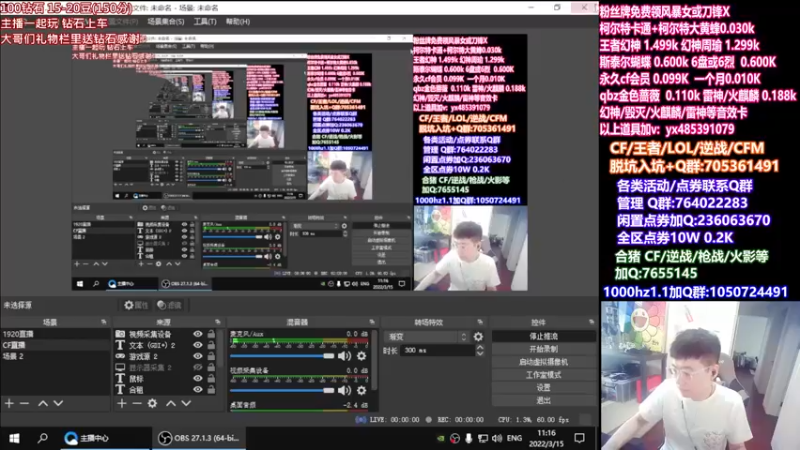Open the Filters button beside Properties
This screenshot has height=450, width=800.
(170, 305)
